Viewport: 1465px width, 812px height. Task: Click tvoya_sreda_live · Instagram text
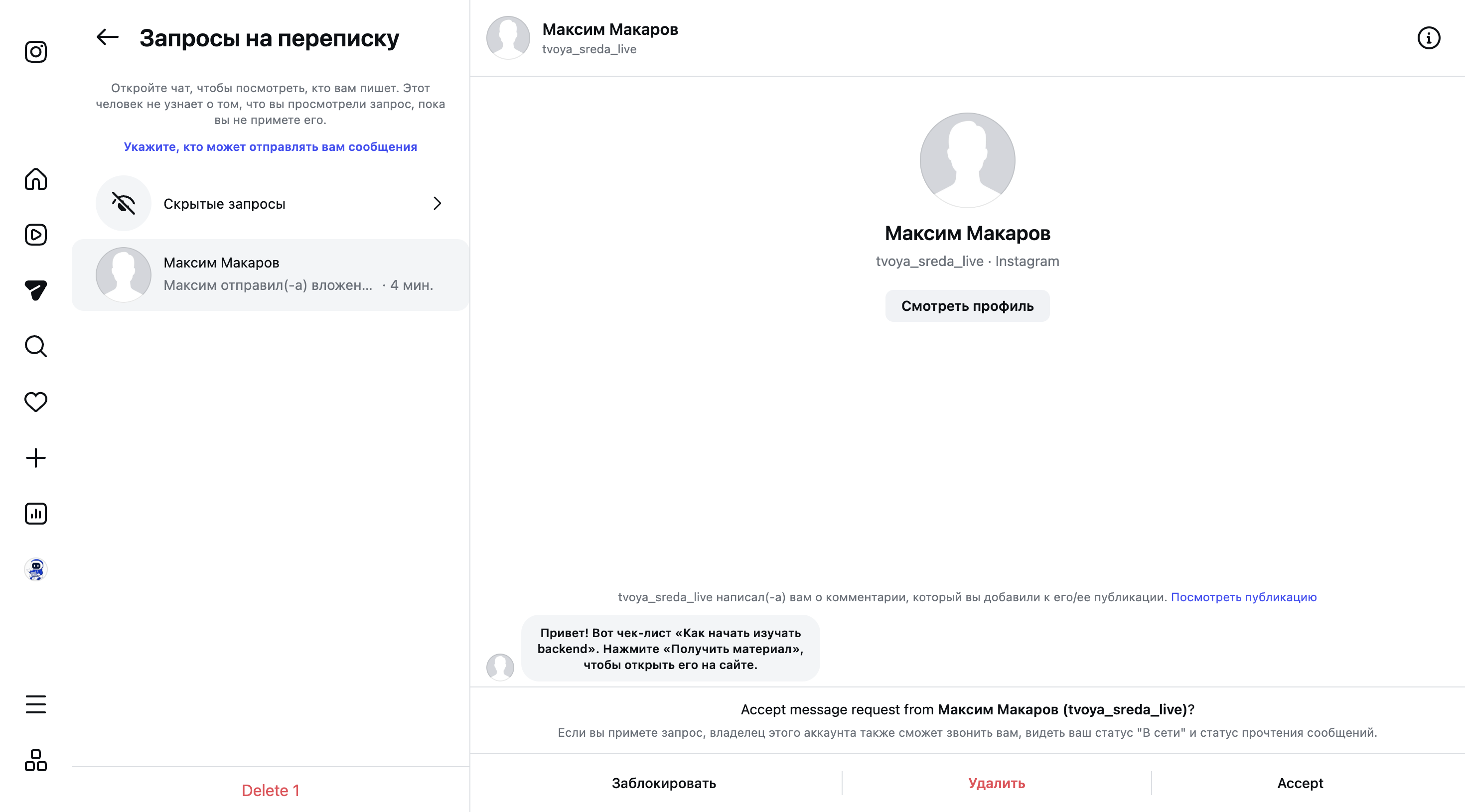[x=967, y=261]
